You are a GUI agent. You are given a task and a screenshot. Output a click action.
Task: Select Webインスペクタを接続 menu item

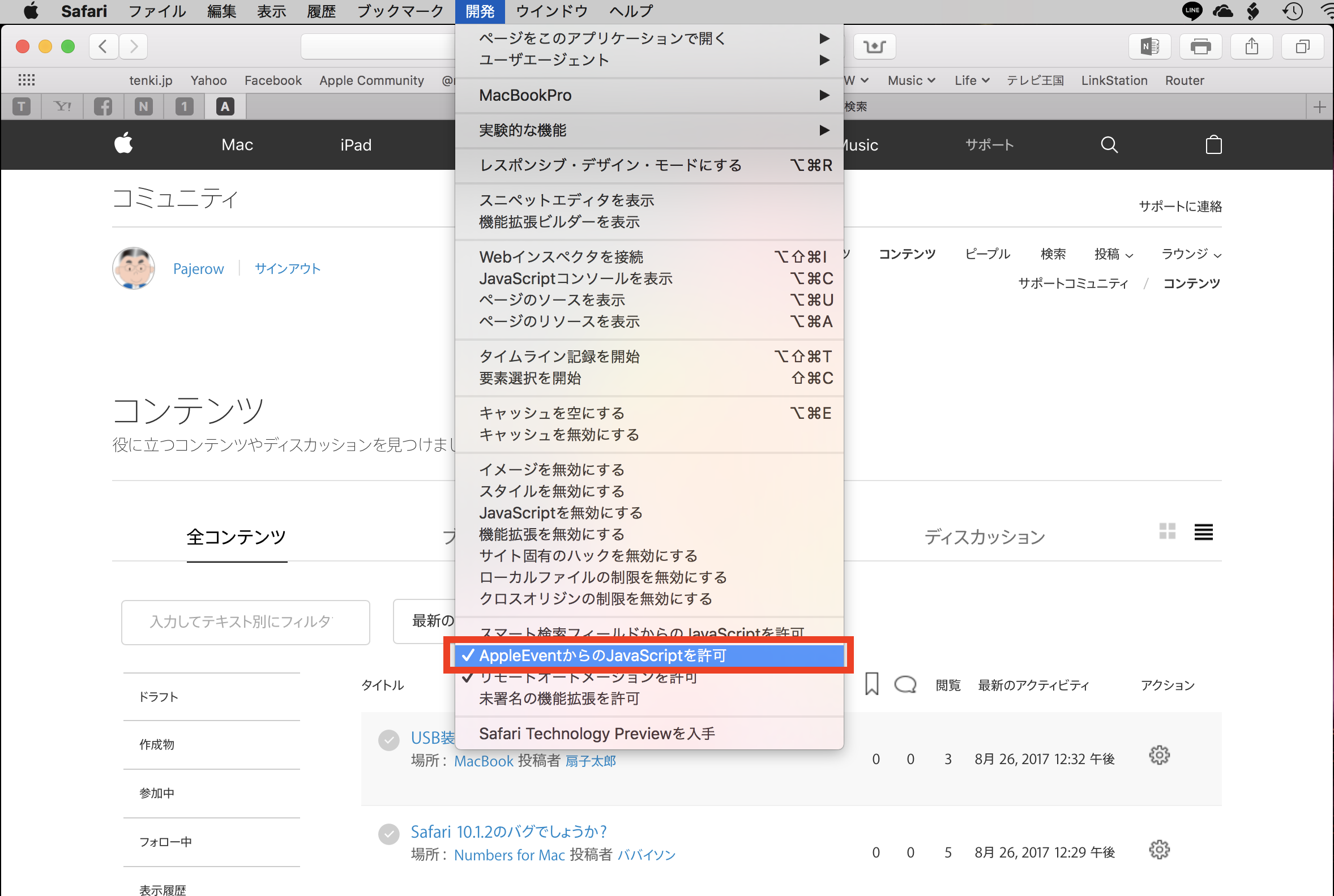click(561, 257)
